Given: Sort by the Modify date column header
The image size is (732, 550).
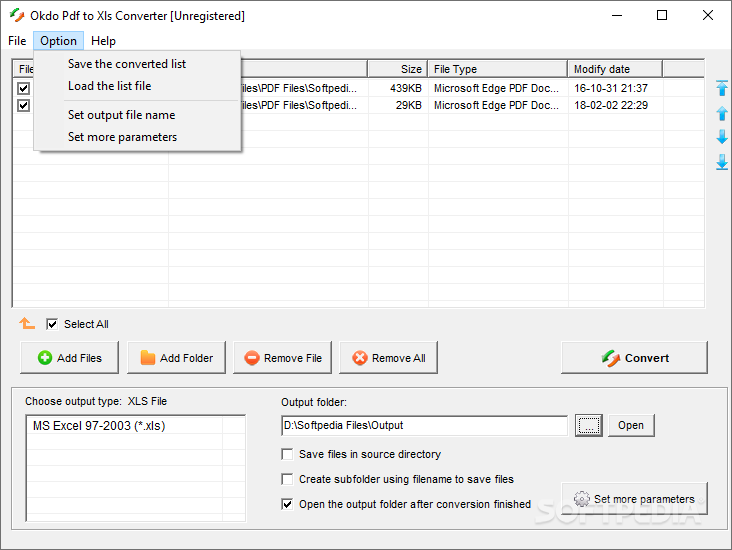Looking at the screenshot, I should pyautogui.click(x=615, y=69).
